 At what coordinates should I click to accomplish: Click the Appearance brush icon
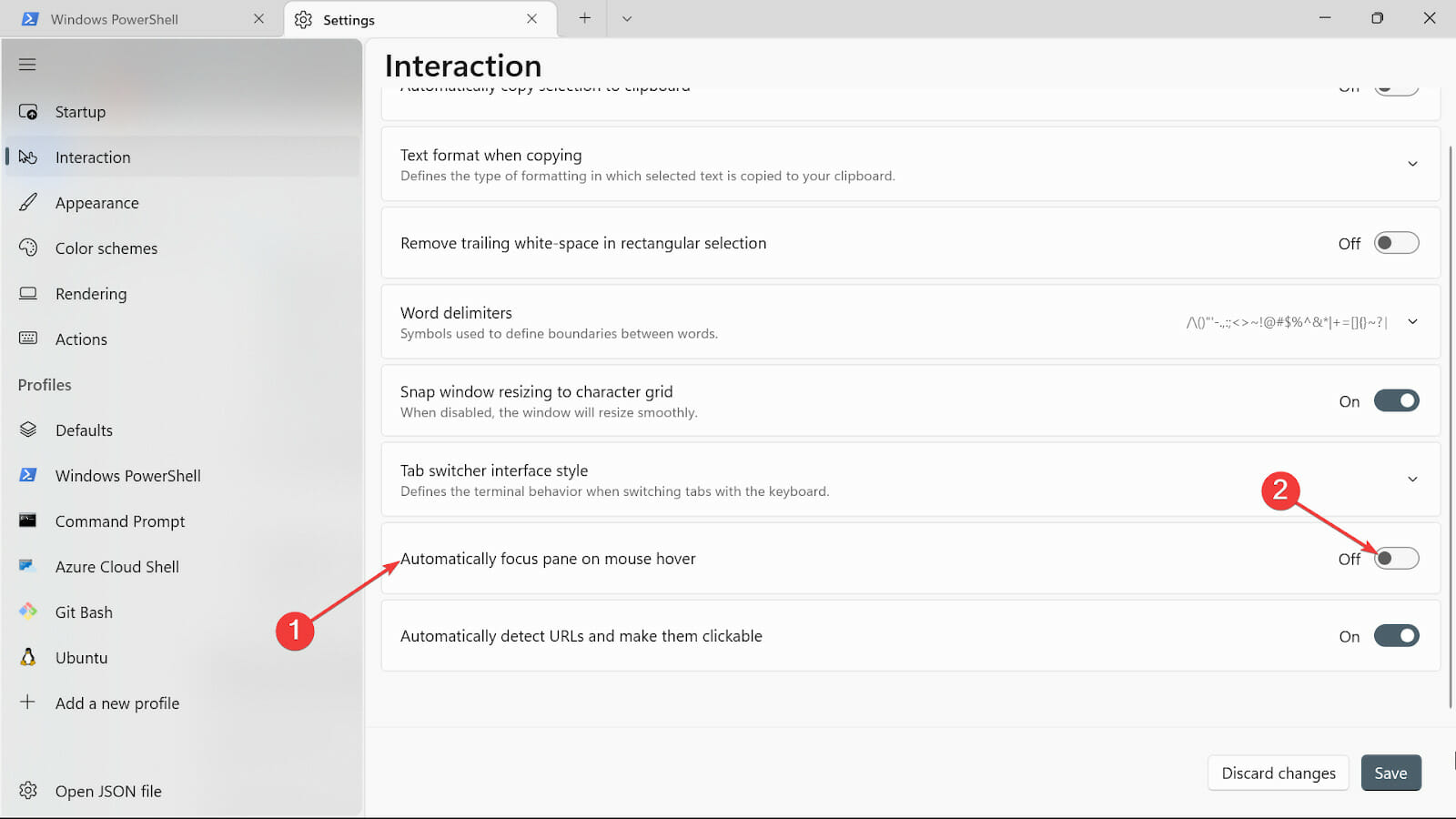(x=28, y=202)
